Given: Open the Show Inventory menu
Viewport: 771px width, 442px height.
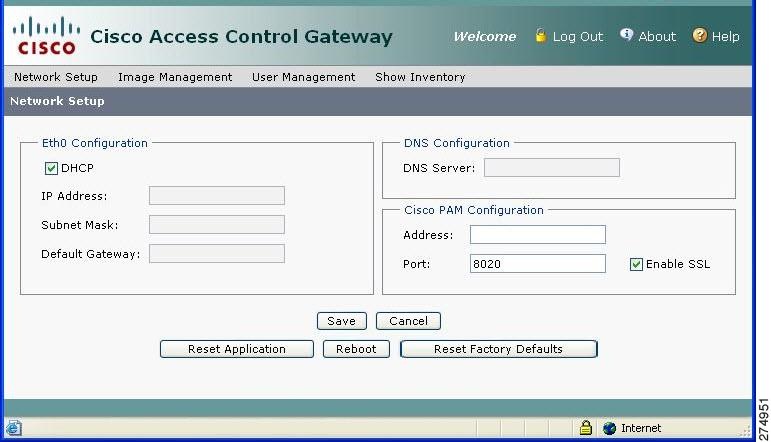Looking at the screenshot, I should point(420,77).
